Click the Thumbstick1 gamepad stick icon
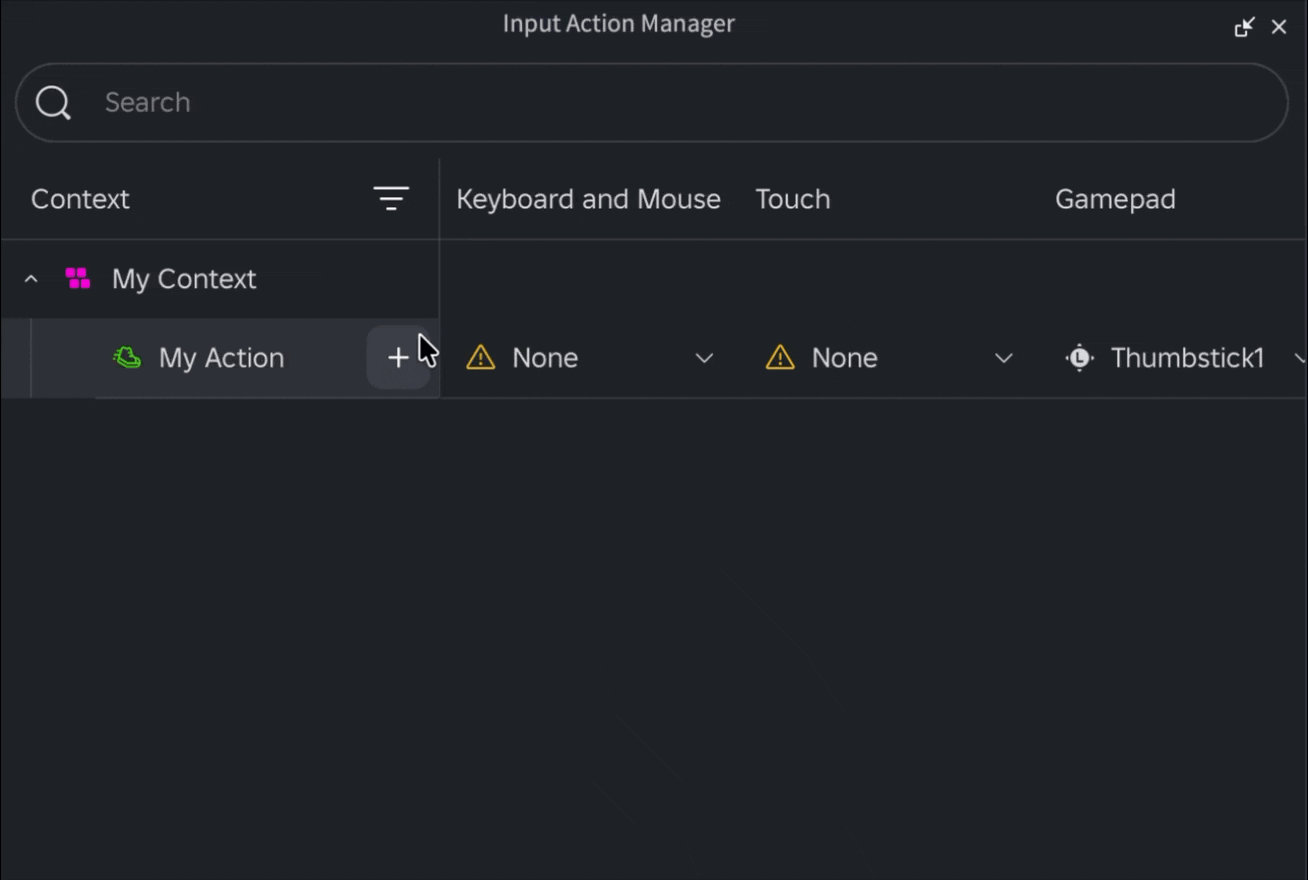The image size is (1308, 880). [1080, 357]
